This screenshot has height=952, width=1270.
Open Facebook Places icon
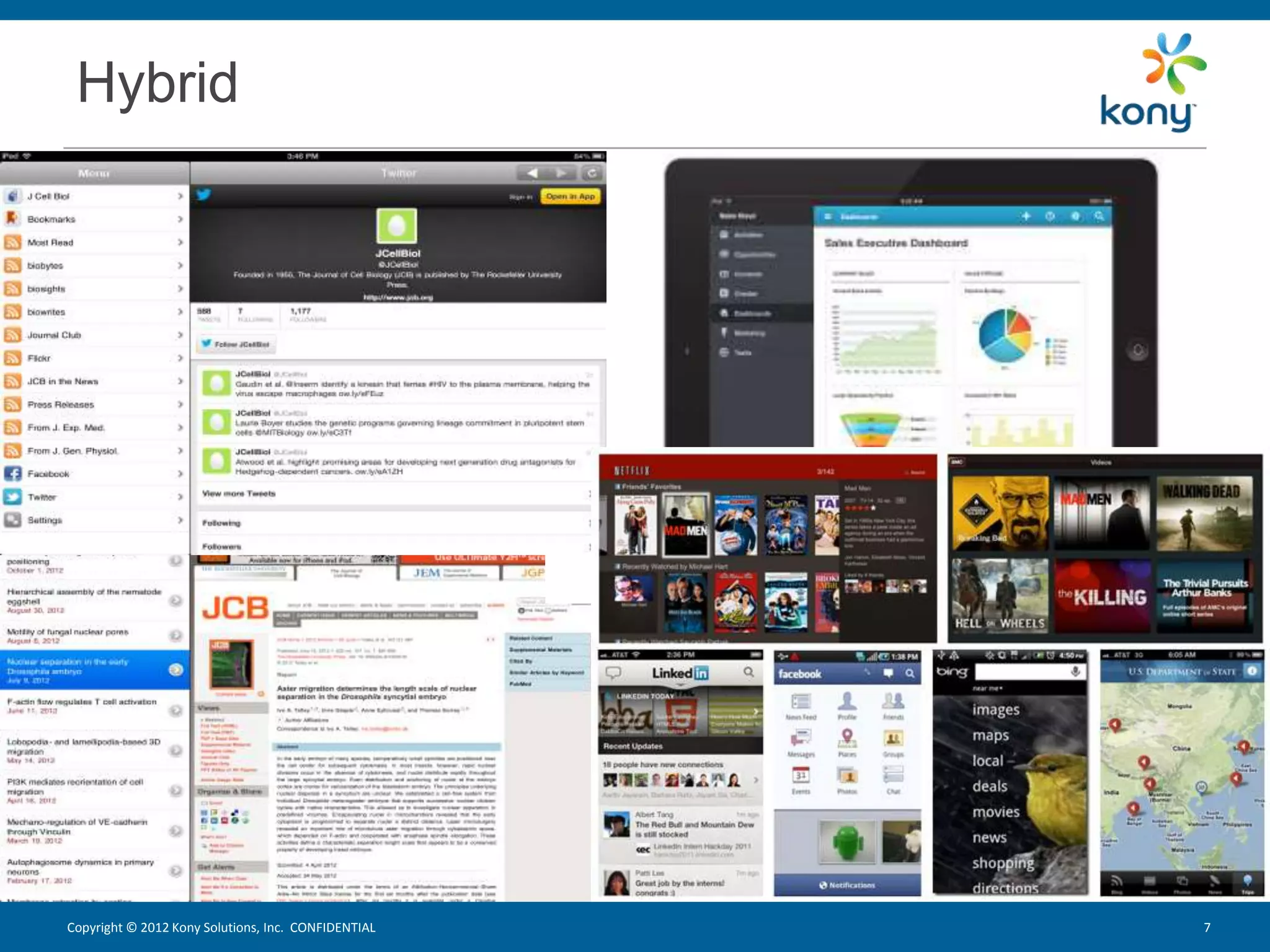click(847, 738)
